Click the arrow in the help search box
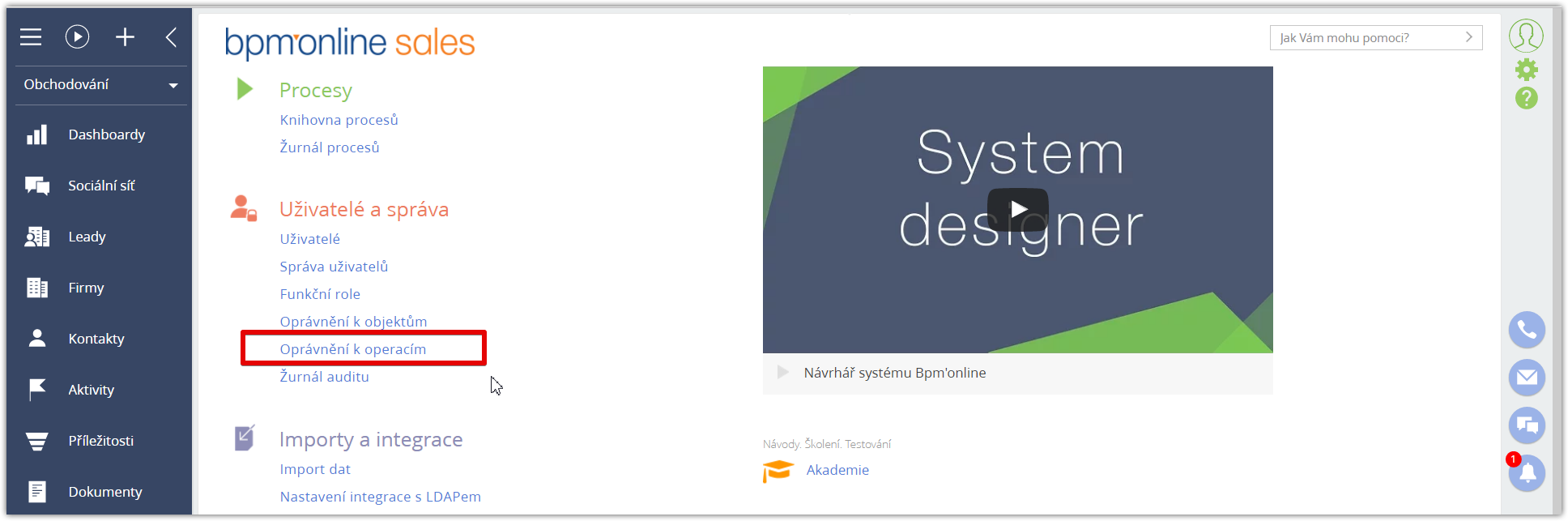 pyautogui.click(x=1468, y=37)
